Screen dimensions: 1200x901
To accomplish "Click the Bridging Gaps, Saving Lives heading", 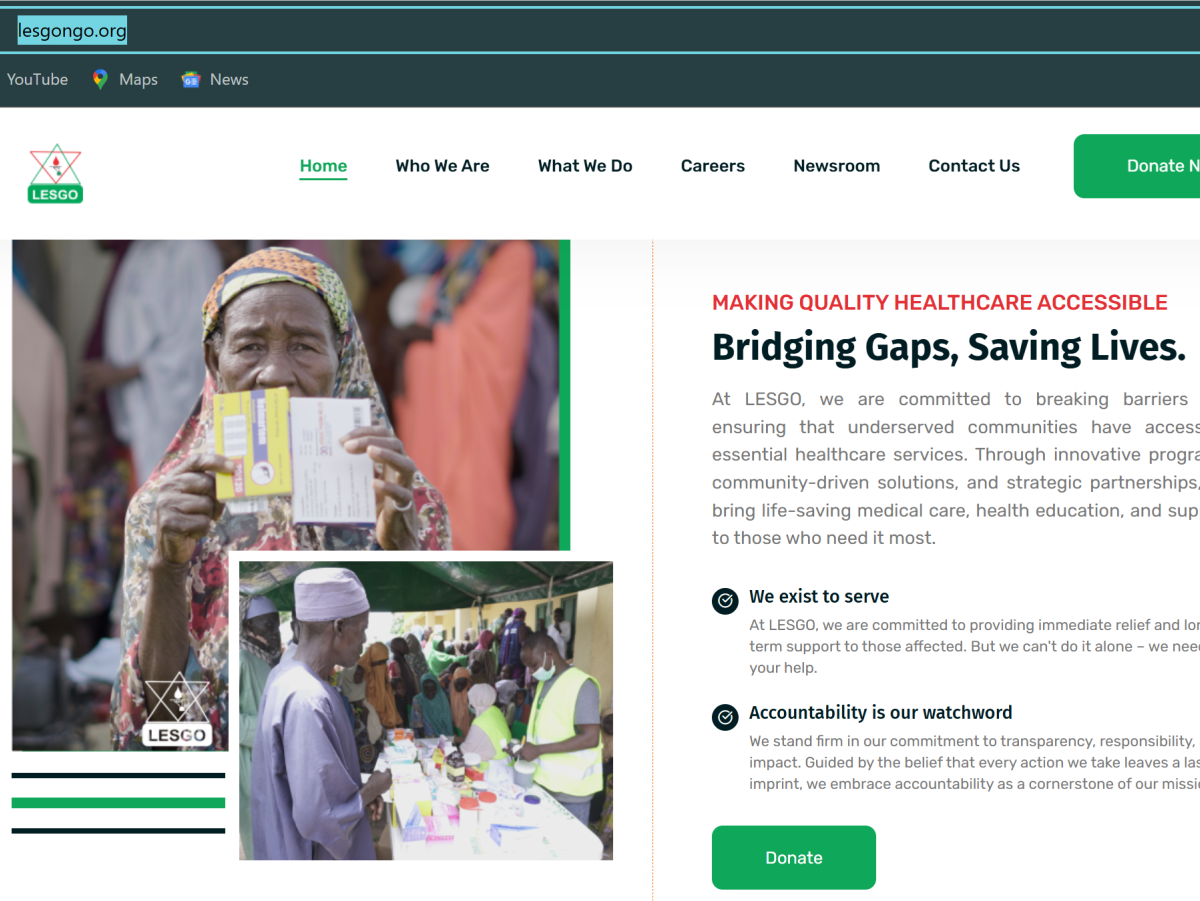I will (948, 347).
